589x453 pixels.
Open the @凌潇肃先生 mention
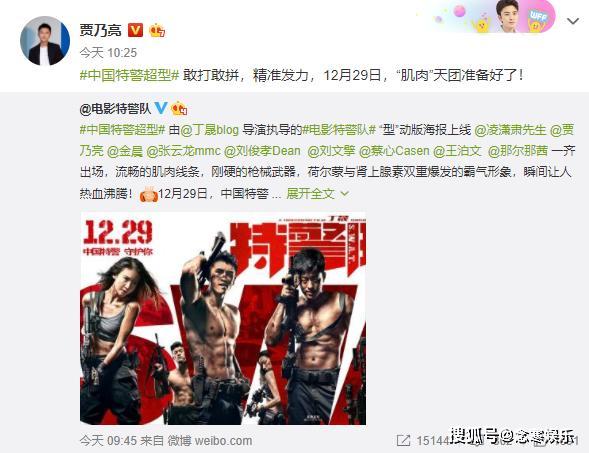tap(510, 130)
